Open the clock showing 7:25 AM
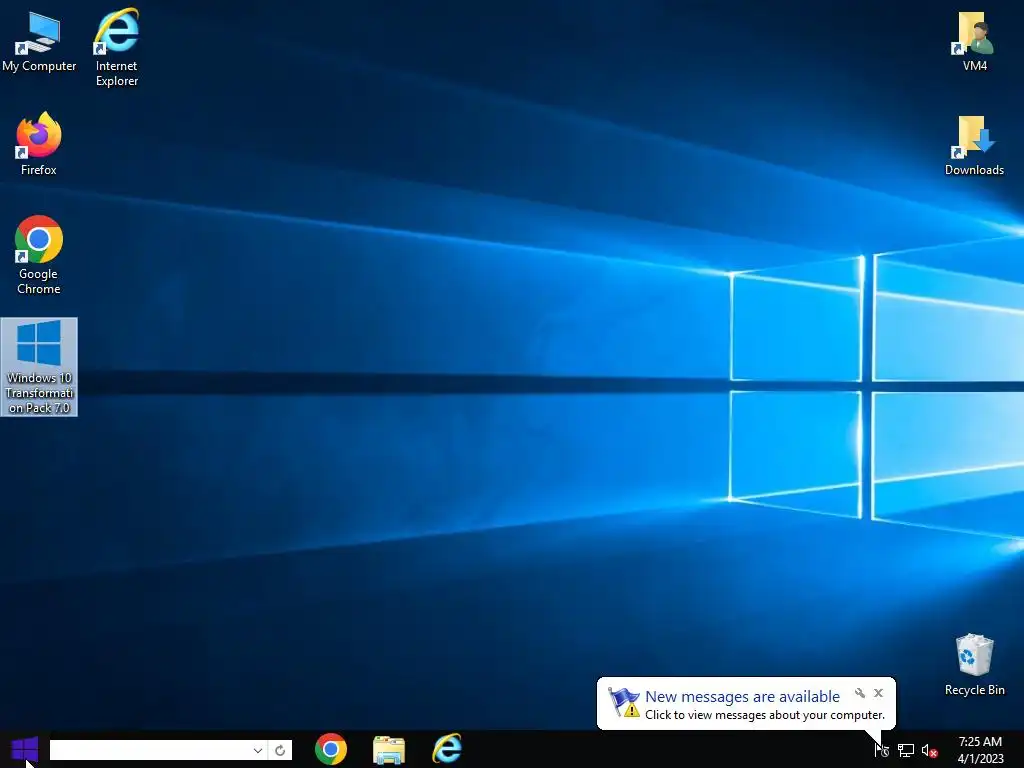Image resolution: width=1024 pixels, height=768 pixels. [980, 750]
